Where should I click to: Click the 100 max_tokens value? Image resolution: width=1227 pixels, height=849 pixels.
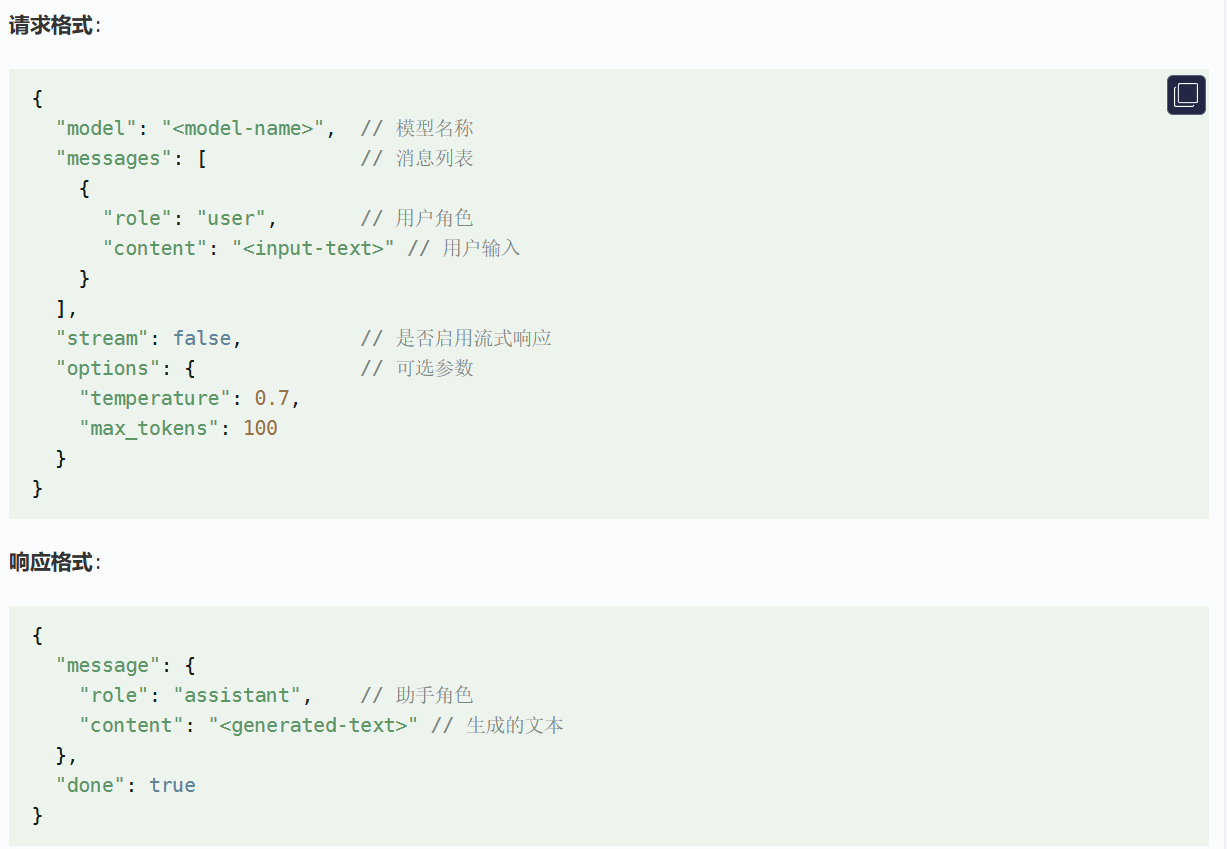point(260,428)
